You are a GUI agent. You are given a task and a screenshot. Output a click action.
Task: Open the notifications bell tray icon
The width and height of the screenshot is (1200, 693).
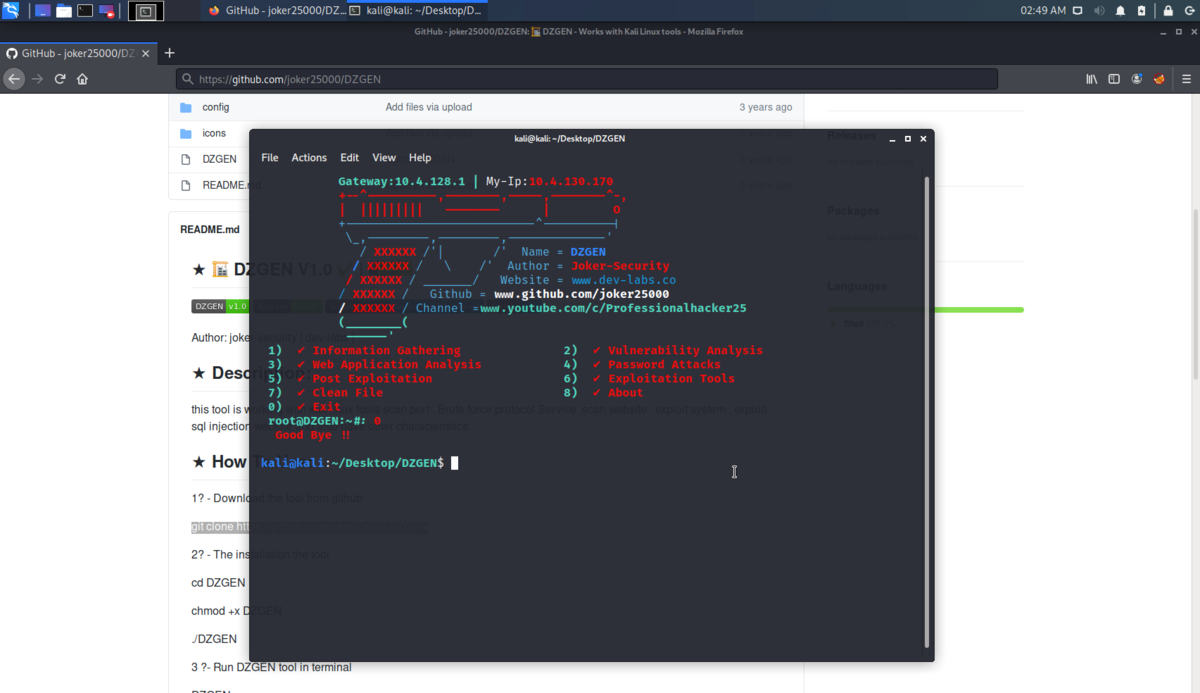point(1120,11)
